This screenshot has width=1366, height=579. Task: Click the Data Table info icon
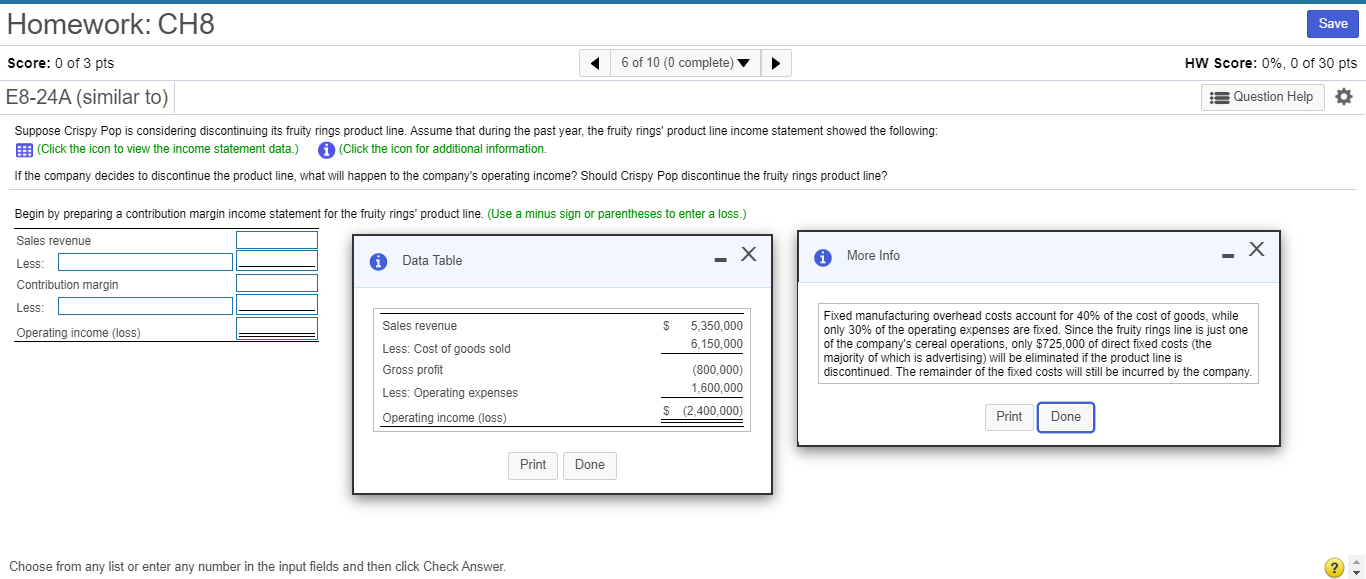click(x=378, y=261)
